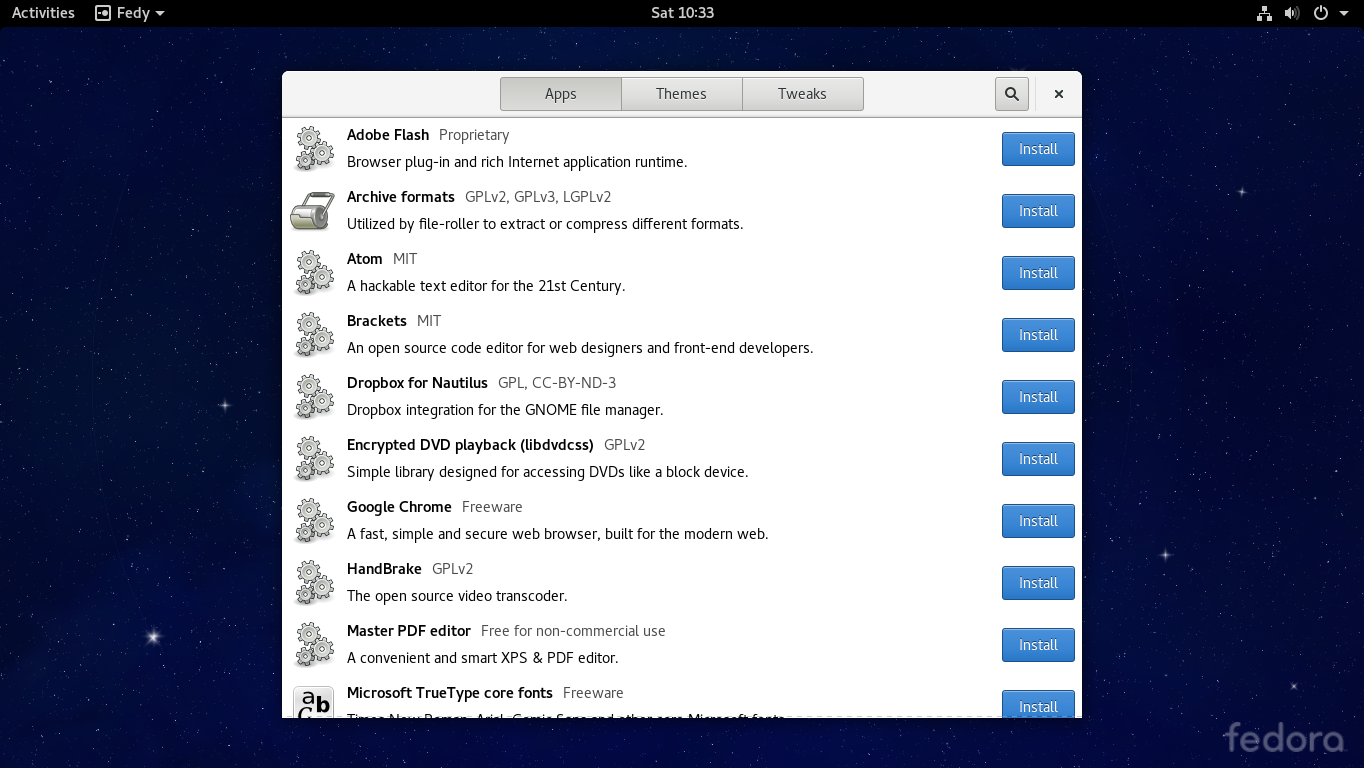This screenshot has height=768, width=1364.
Task: Install Brackets
Action: click(x=1038, y=335)
